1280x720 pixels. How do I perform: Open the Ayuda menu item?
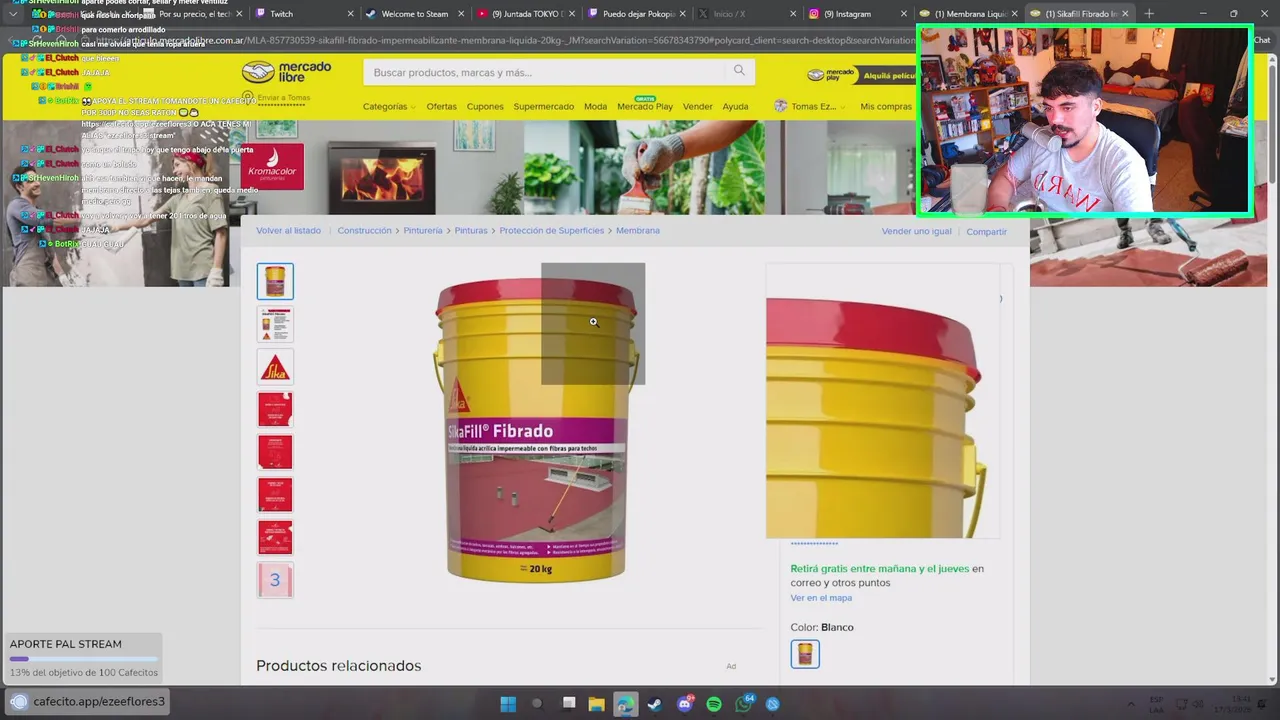click(x=735, y=106)
